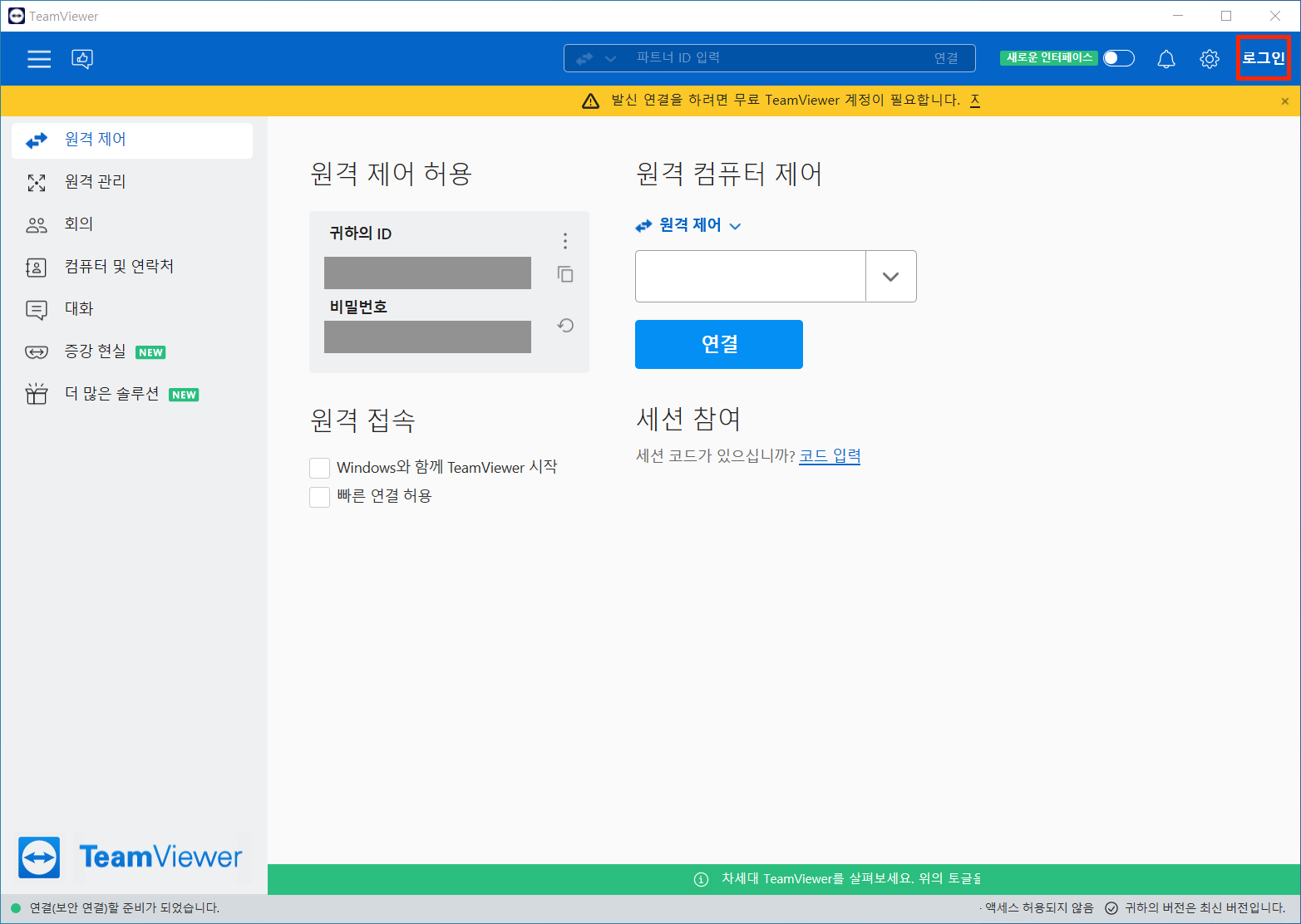The height and width of the screenshot is (924, 1301).
Task: Click the link at the warning banner's end
Action: coord(975,101)
